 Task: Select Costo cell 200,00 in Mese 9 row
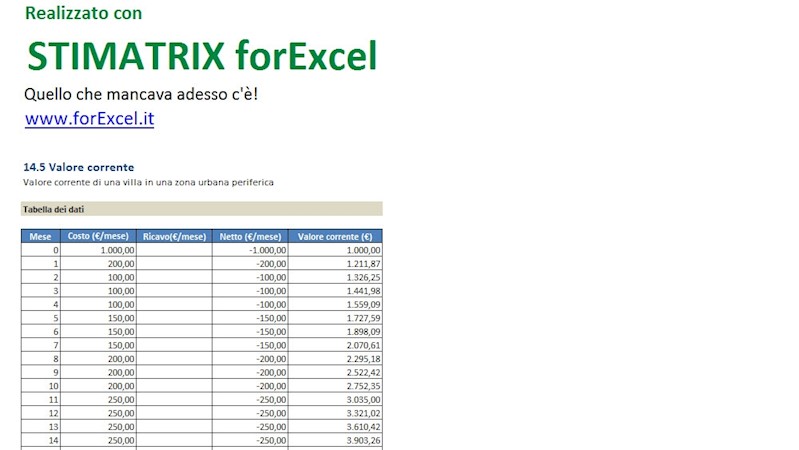(x=98, y=373)
